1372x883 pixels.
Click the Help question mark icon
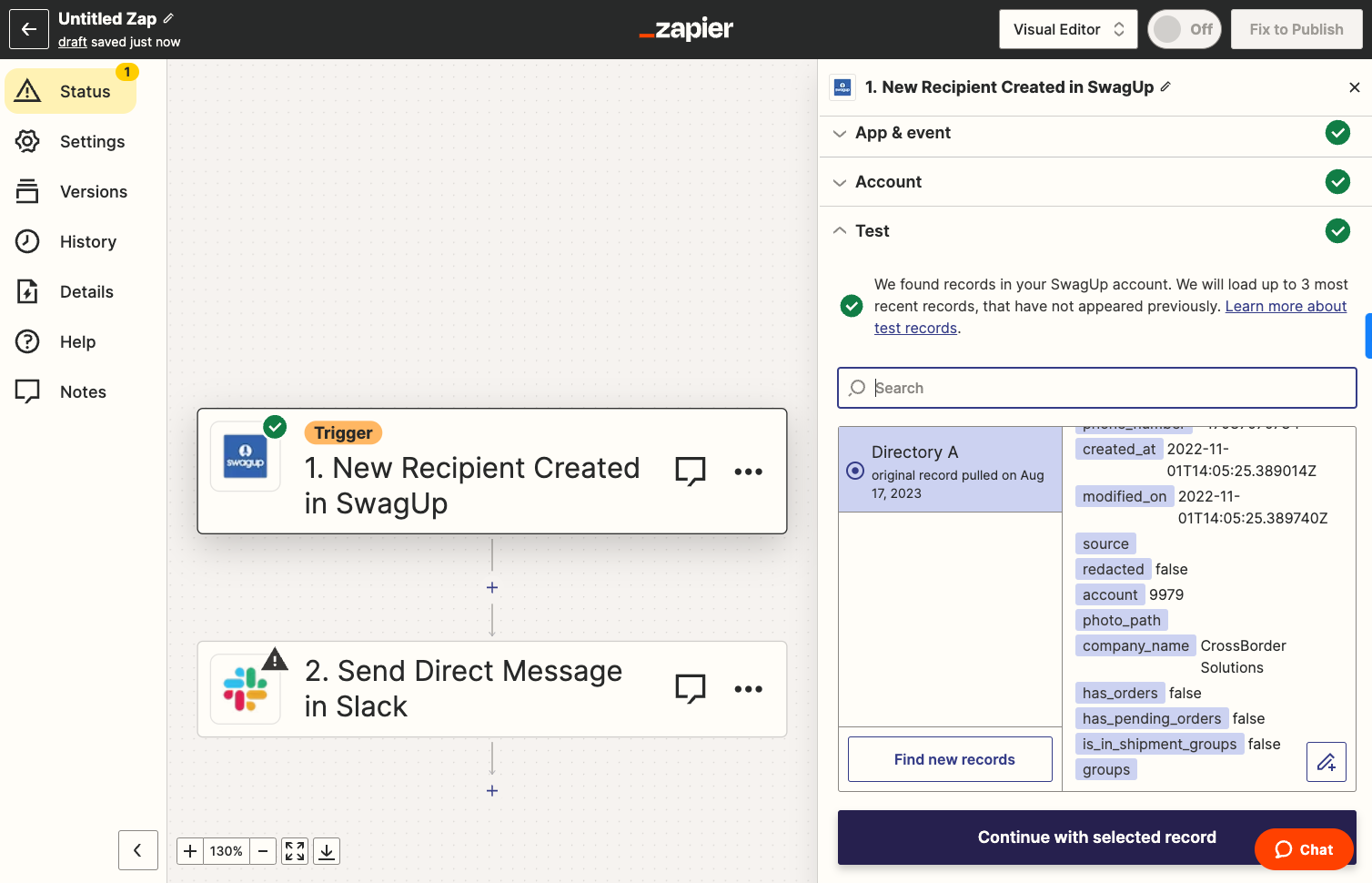pyautogui.click(x=27, y=341)
